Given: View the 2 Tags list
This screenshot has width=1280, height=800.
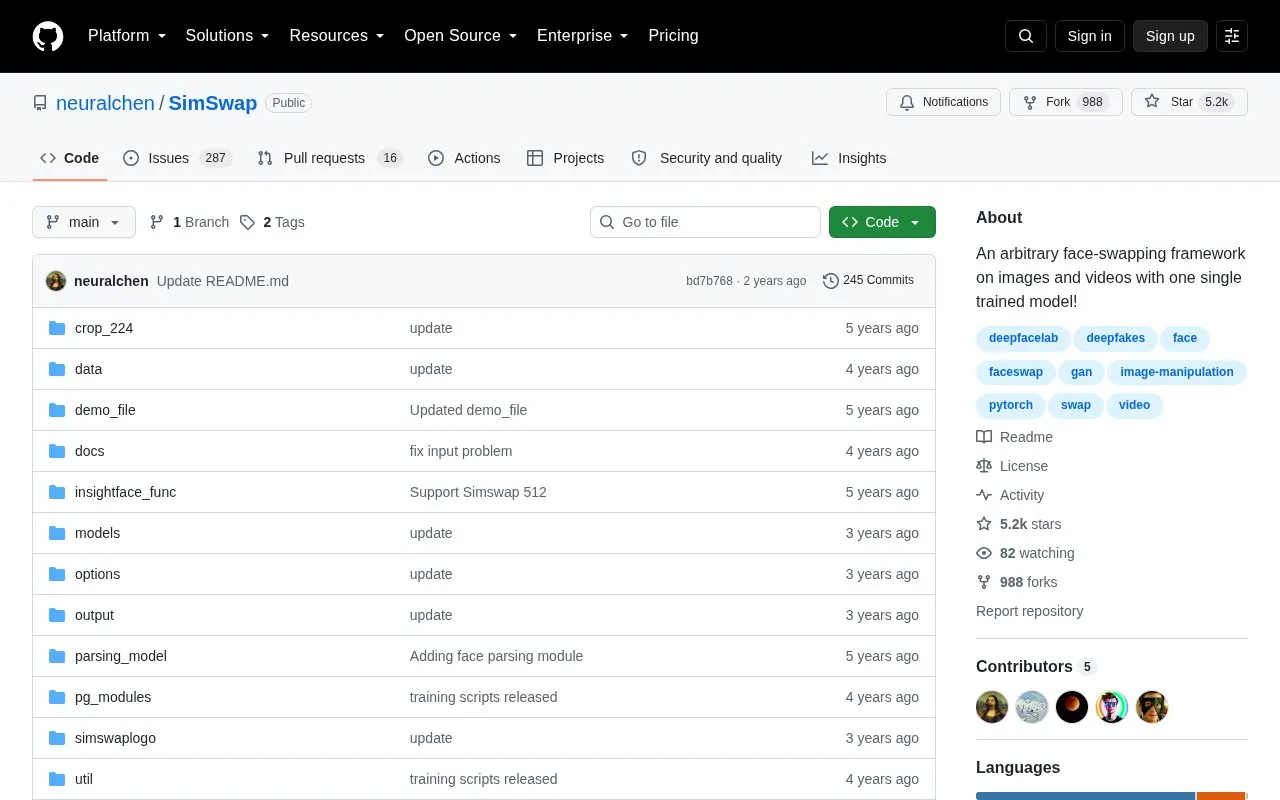Looking at the screenshot, I should [272, 222].
